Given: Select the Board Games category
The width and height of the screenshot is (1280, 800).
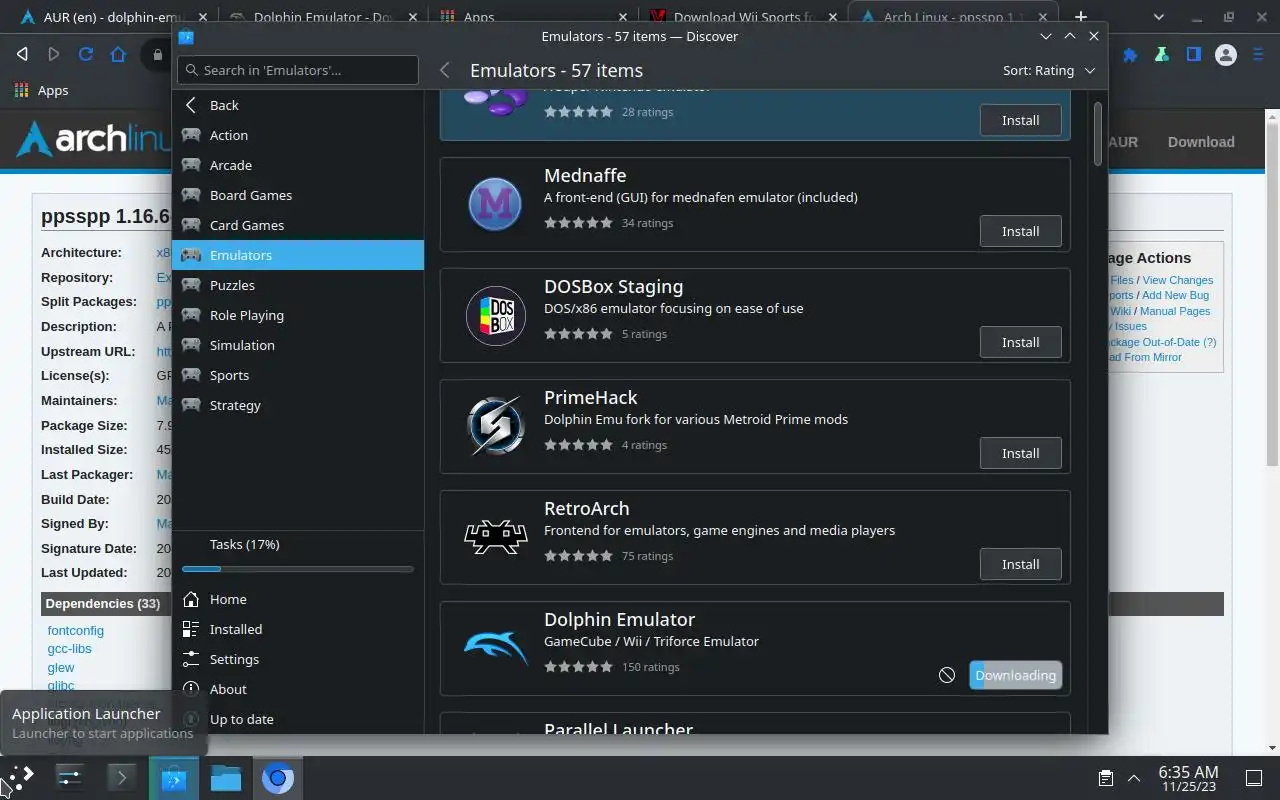Looking at the screenshot, I should click(x=298, y=195).
